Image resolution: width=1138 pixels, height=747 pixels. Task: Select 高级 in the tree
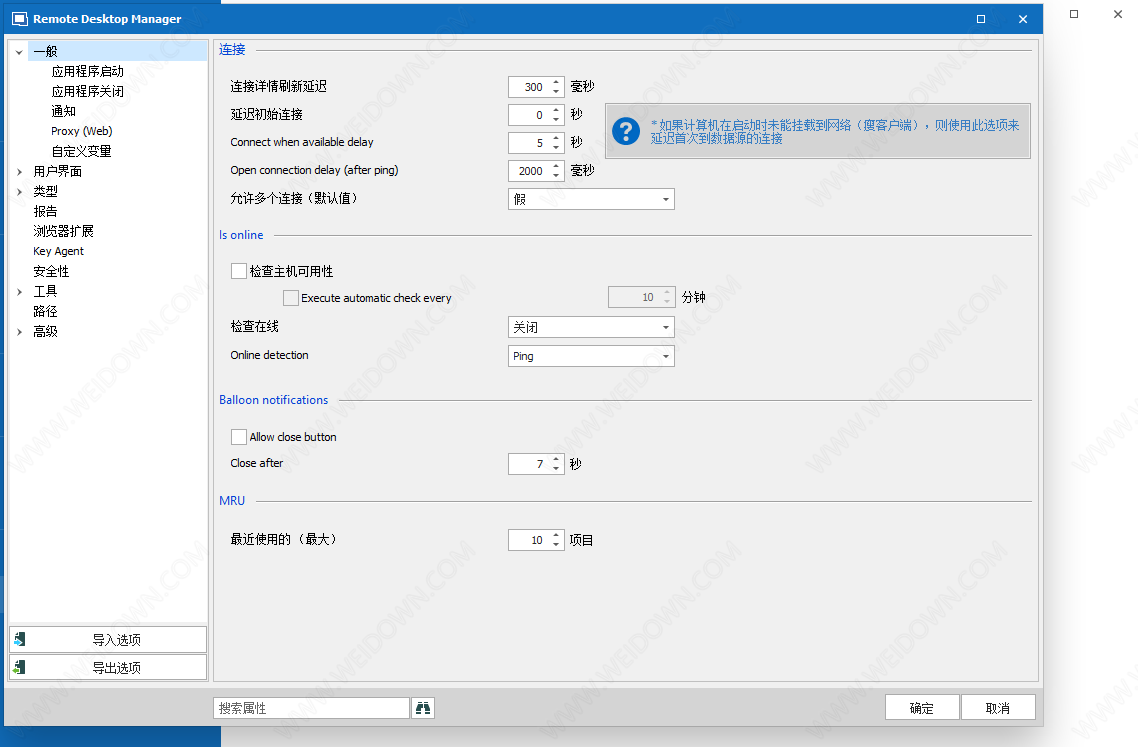click(x=45, y=331)
